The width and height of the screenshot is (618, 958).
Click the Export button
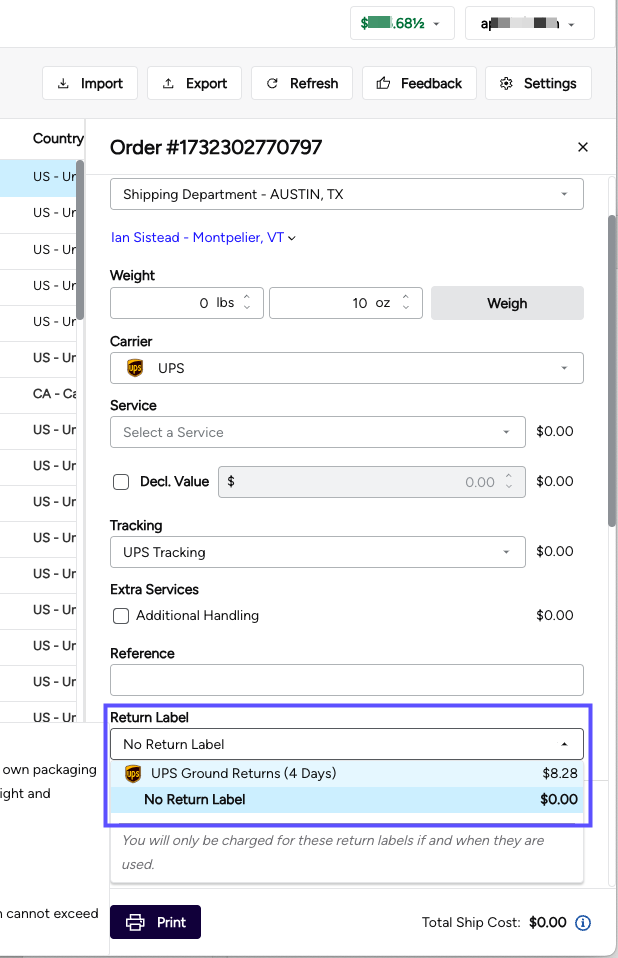click(194, 83)
